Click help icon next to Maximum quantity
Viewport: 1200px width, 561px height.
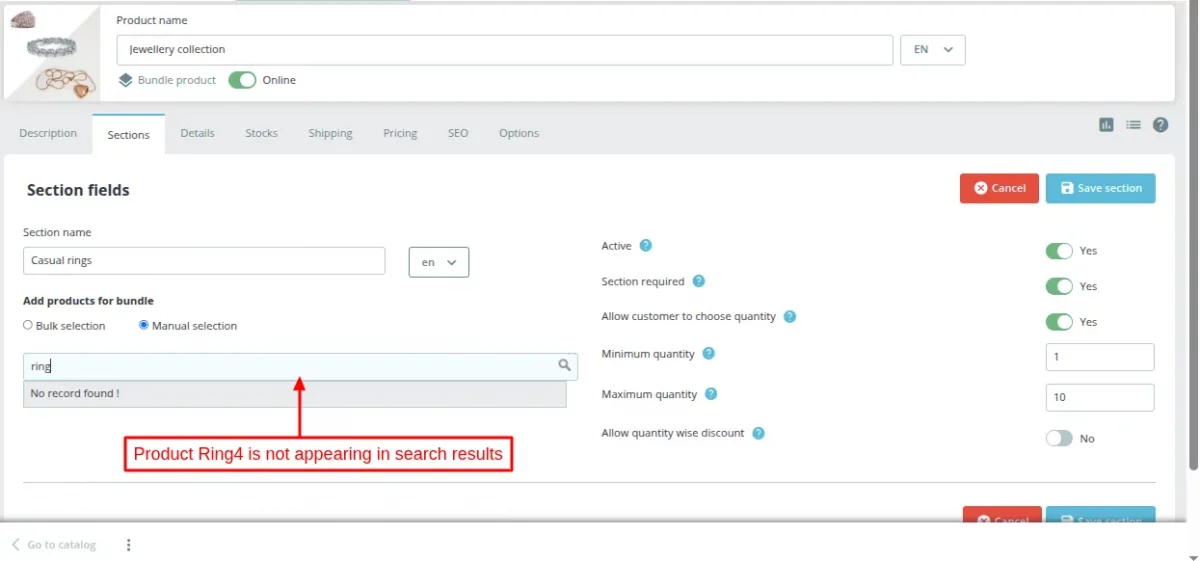pyautogui.click(x=711, y=394)
